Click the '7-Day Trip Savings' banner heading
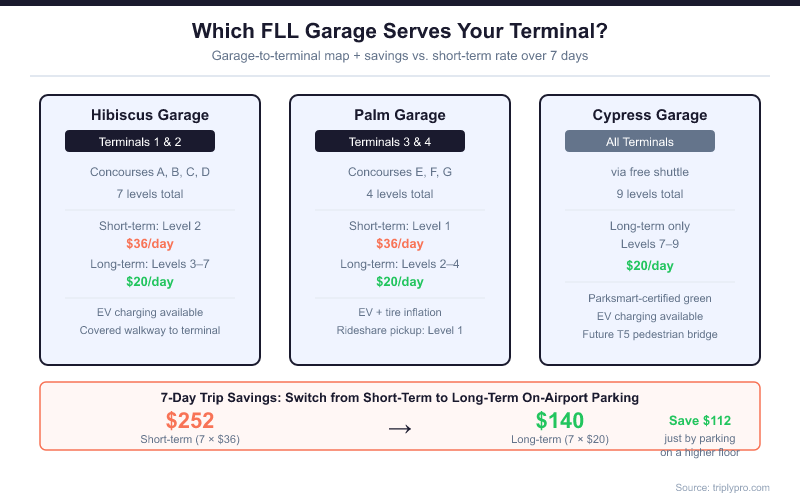 [x=400, y=397]
